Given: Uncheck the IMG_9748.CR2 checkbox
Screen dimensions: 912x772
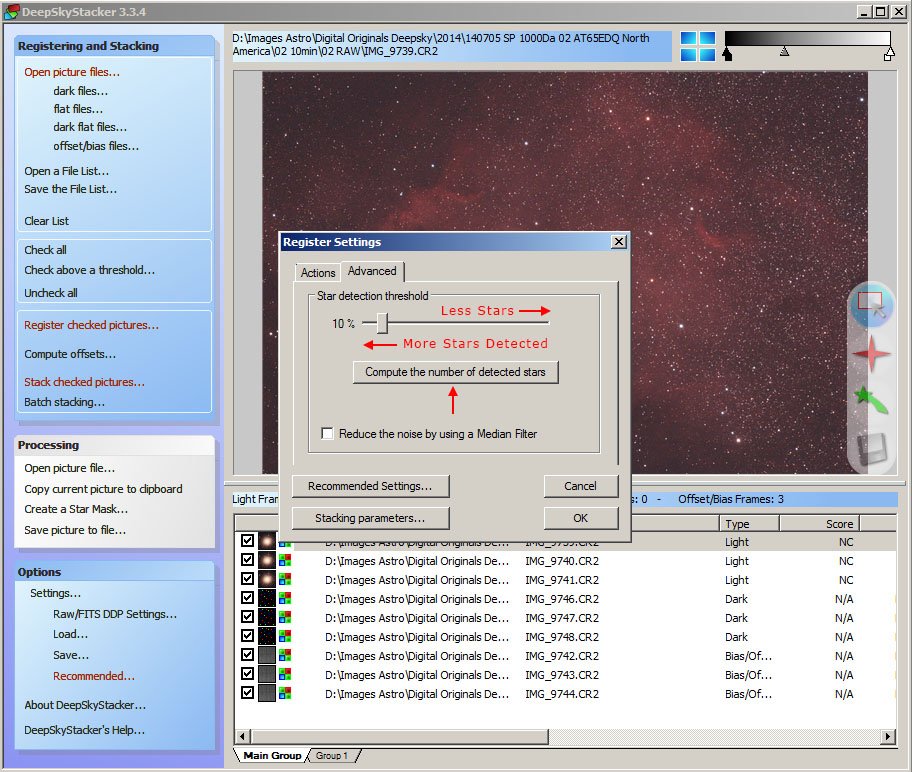Looking at the screenshot, I should 248,636.
